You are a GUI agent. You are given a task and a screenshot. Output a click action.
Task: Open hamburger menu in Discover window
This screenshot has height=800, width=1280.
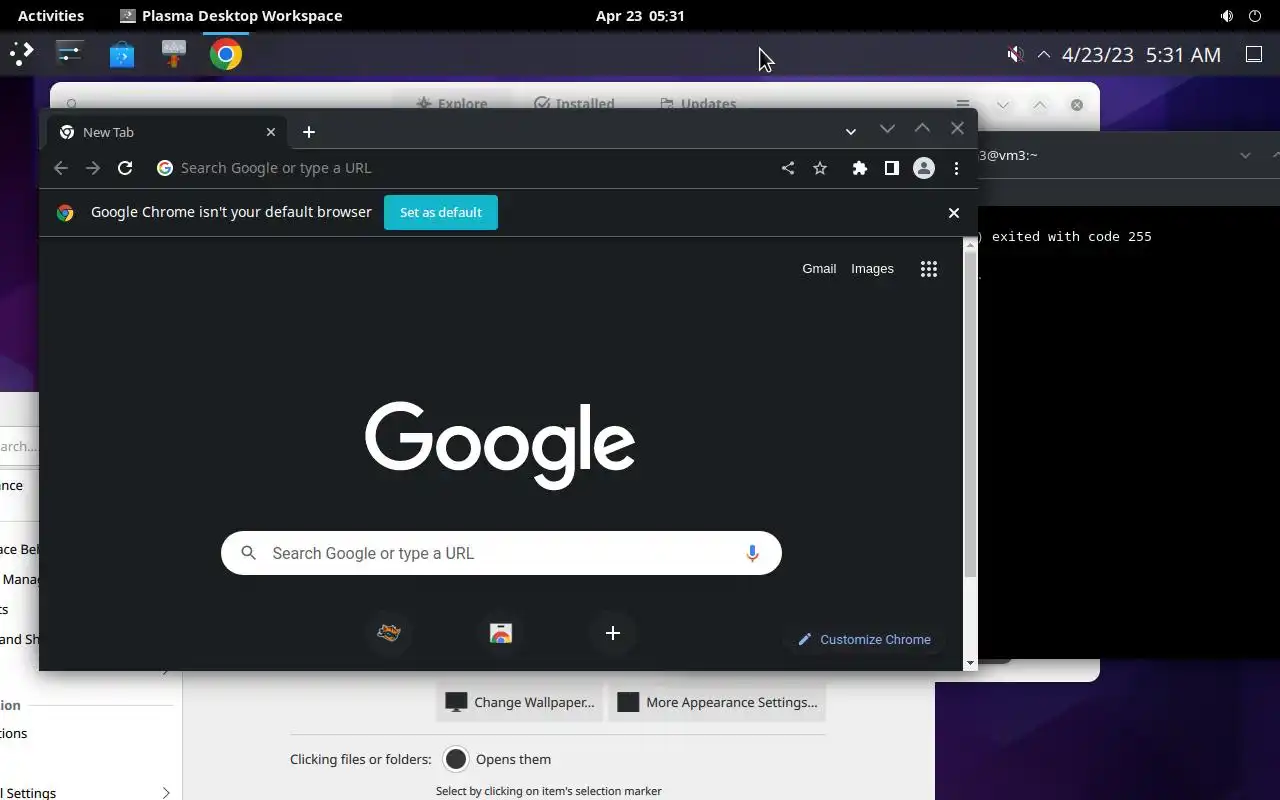tap(962, 103)
